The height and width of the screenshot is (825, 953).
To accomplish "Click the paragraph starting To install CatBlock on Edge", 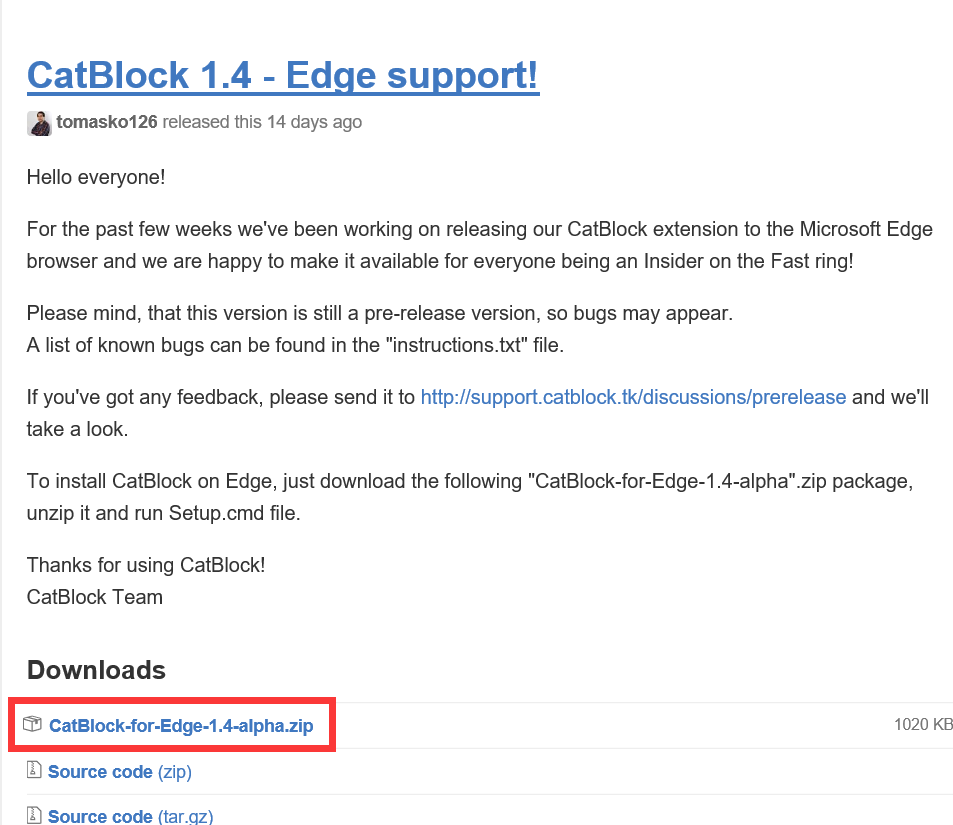I will coord(469,497).
